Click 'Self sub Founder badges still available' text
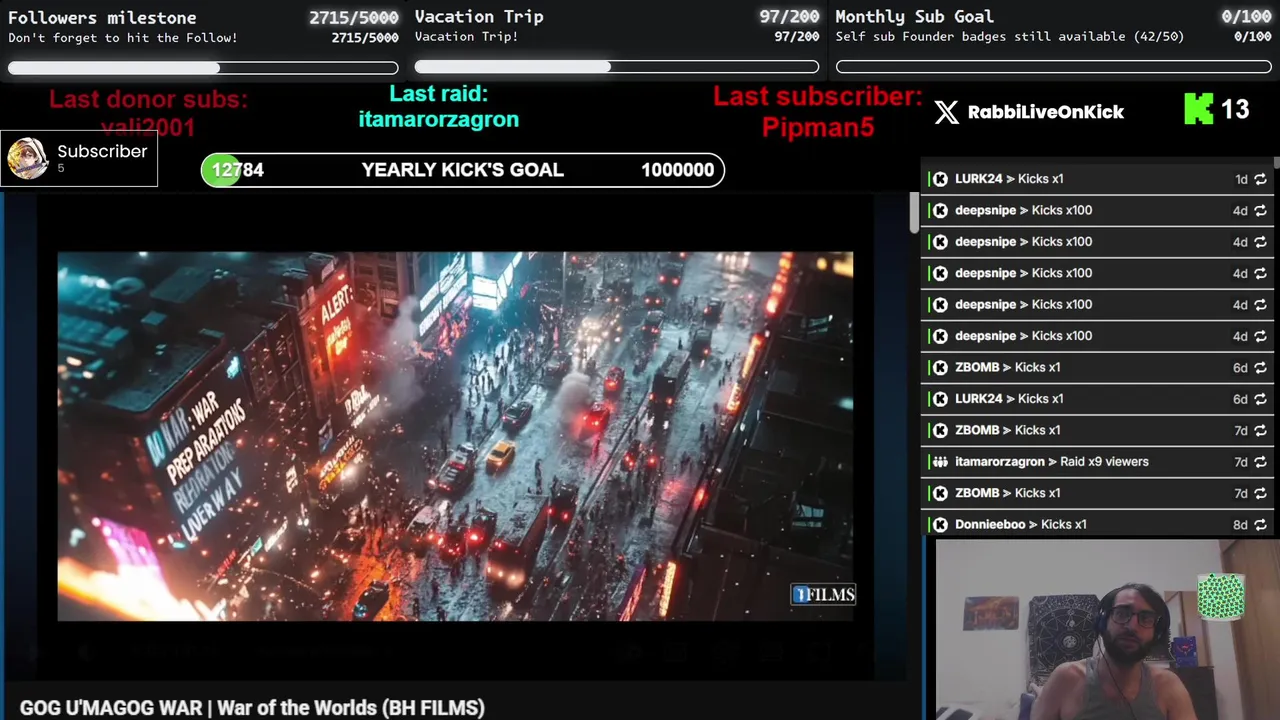1280x720 pixels. pyautogui.click(x=980, y=37)
